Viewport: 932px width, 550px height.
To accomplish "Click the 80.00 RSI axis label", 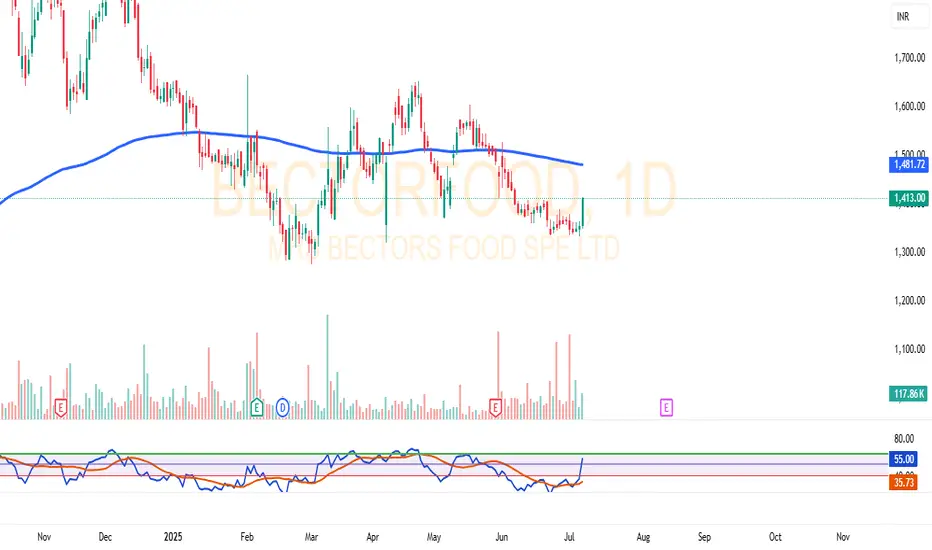I will [904, 439].
